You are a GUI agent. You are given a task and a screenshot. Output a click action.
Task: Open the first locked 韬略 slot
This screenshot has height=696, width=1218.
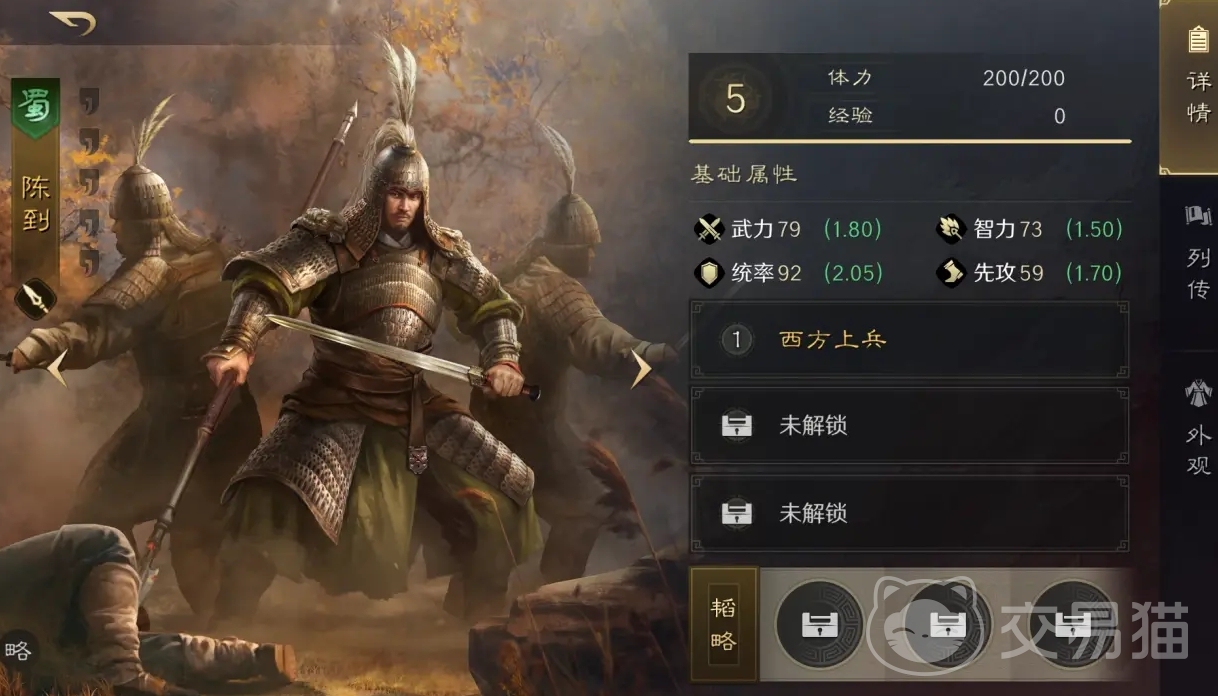pos(818,625)
